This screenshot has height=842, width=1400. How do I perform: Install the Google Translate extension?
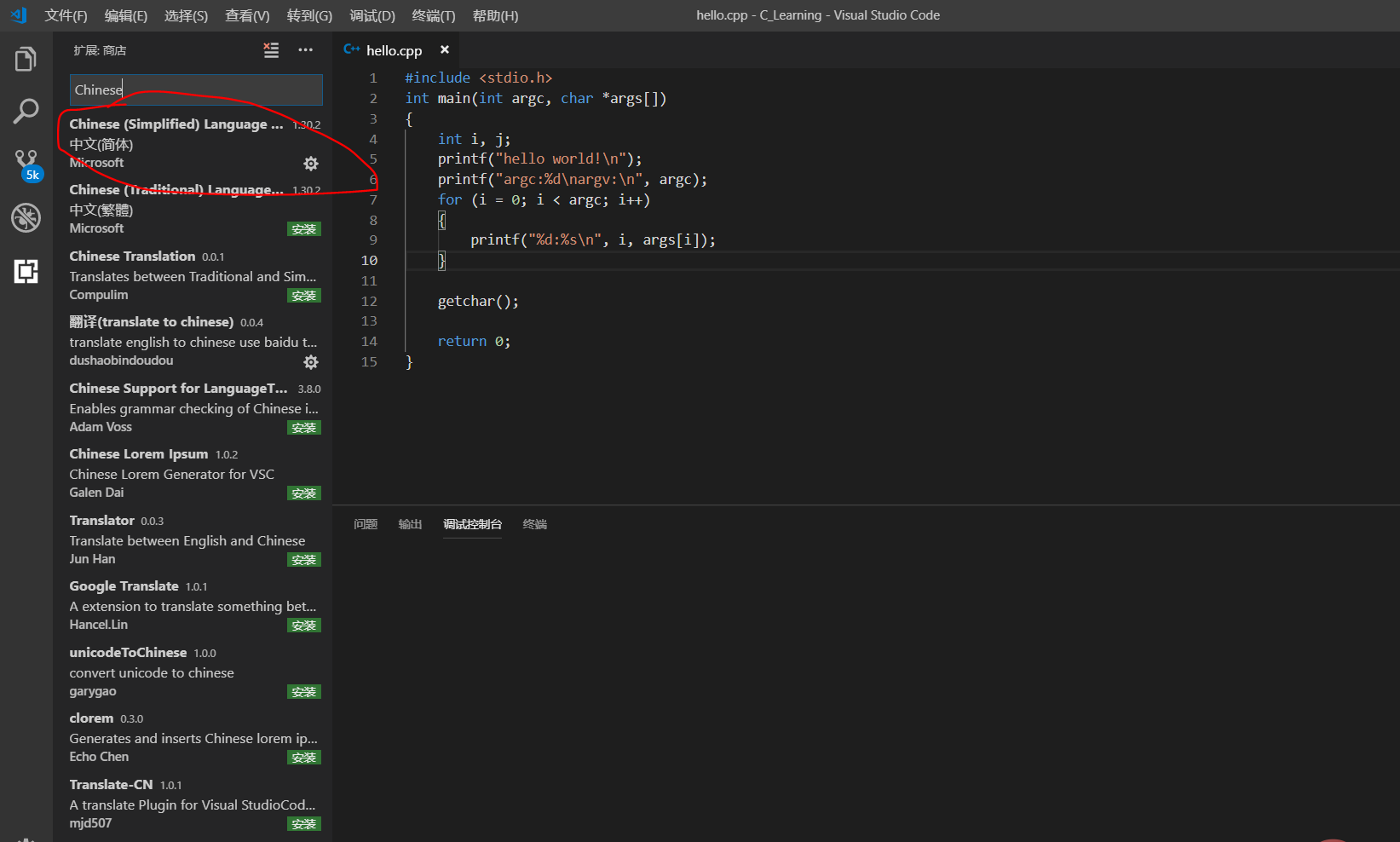point(304,626)
